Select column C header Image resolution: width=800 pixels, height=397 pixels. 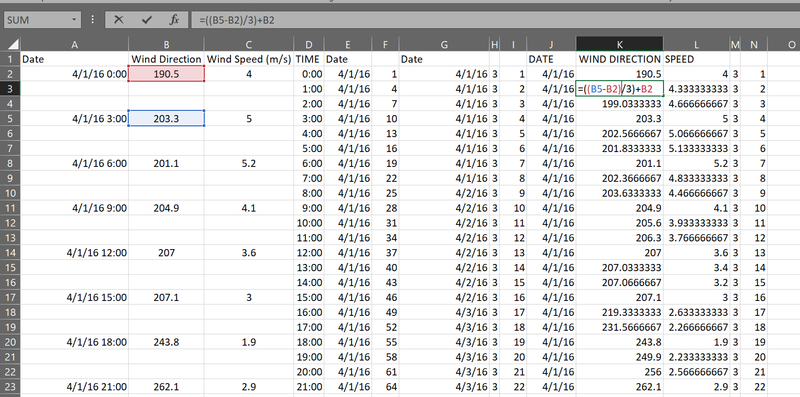pyautogui.click(x=248, y=44)
